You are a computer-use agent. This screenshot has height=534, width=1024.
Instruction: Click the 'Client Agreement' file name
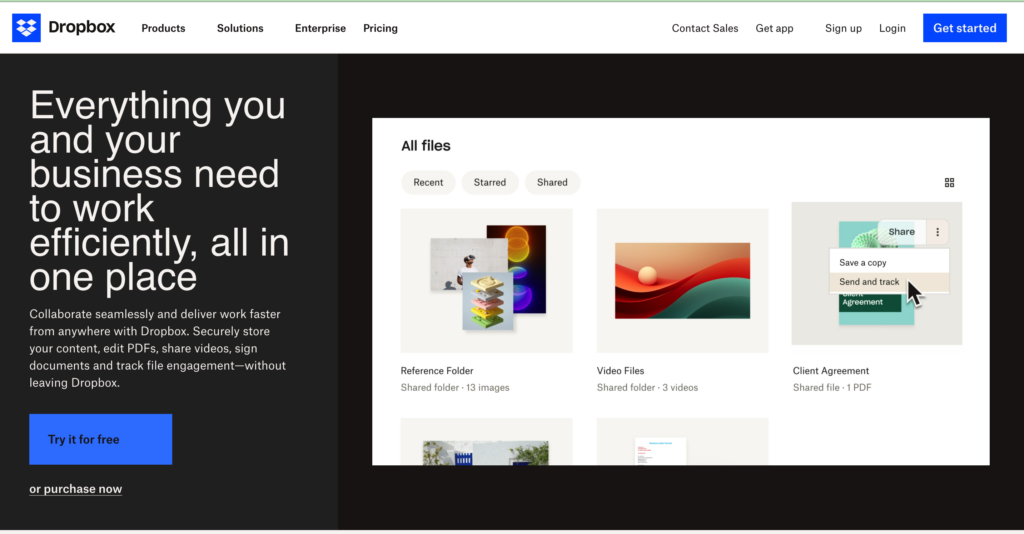coord(831,371)
